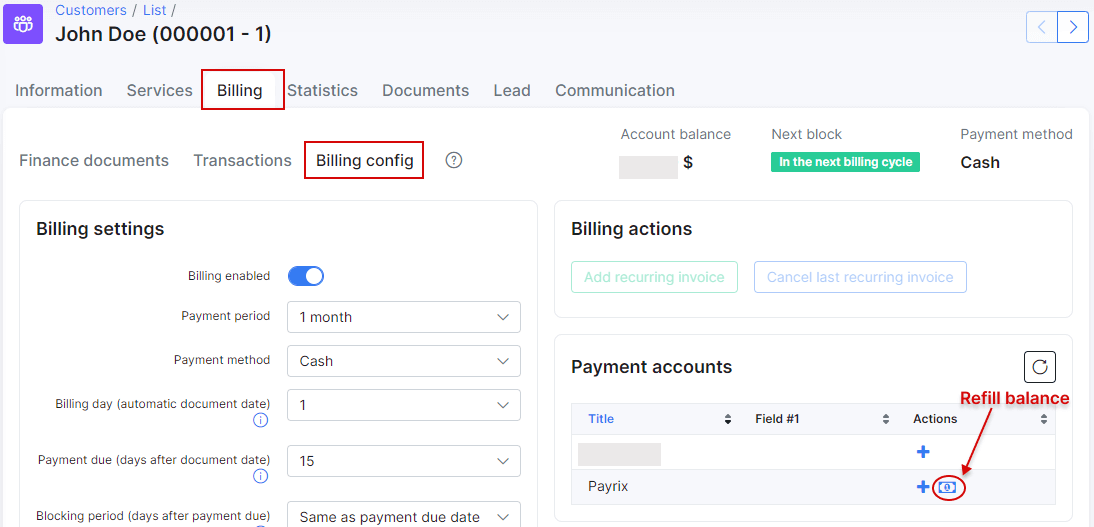Click plus icon in first payment account row
The width and height of the screenshot is (1094, 527).
tap(922, 452)
